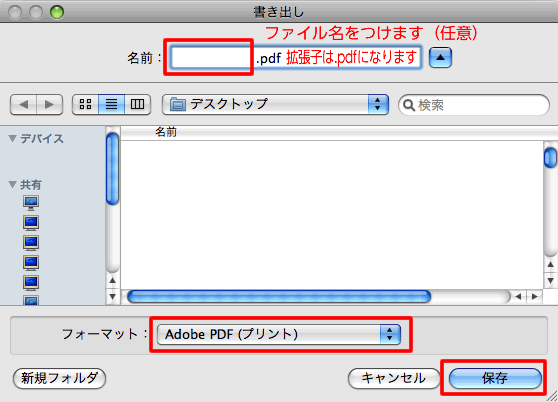Viewport: 558px width, 402px height.
Task: Click the file list scroll left arrow
Action: click(x=518, y=296)
